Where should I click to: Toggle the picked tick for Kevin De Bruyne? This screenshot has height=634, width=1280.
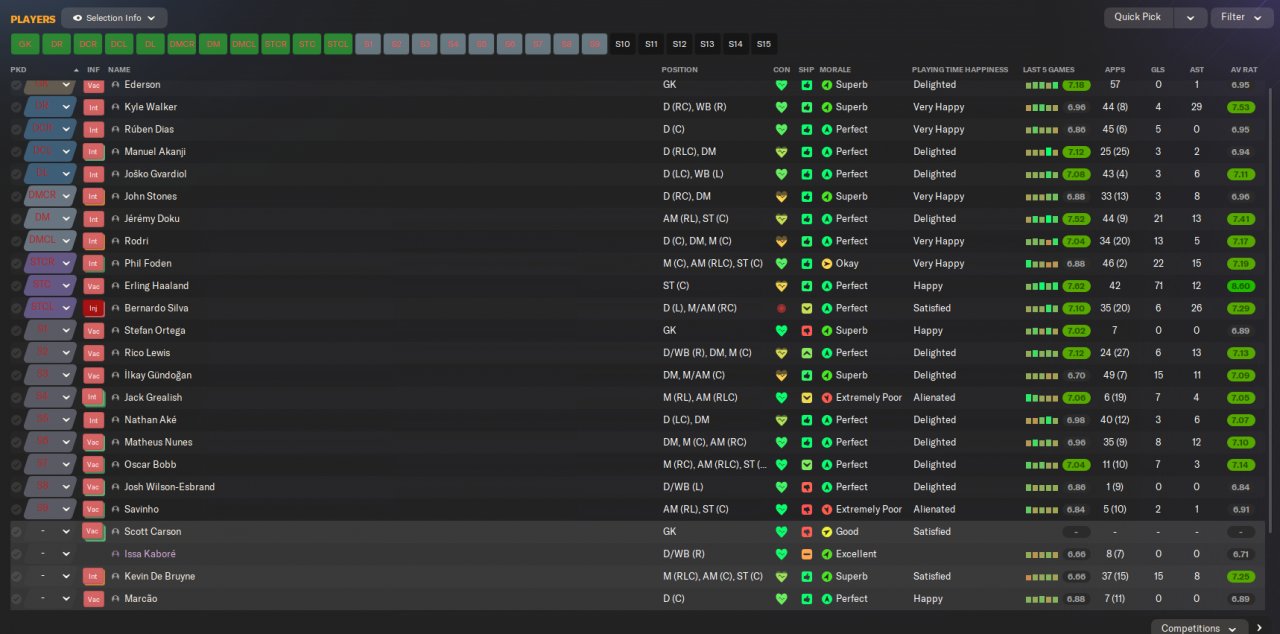pyautogui.click(x=16, y=576)
